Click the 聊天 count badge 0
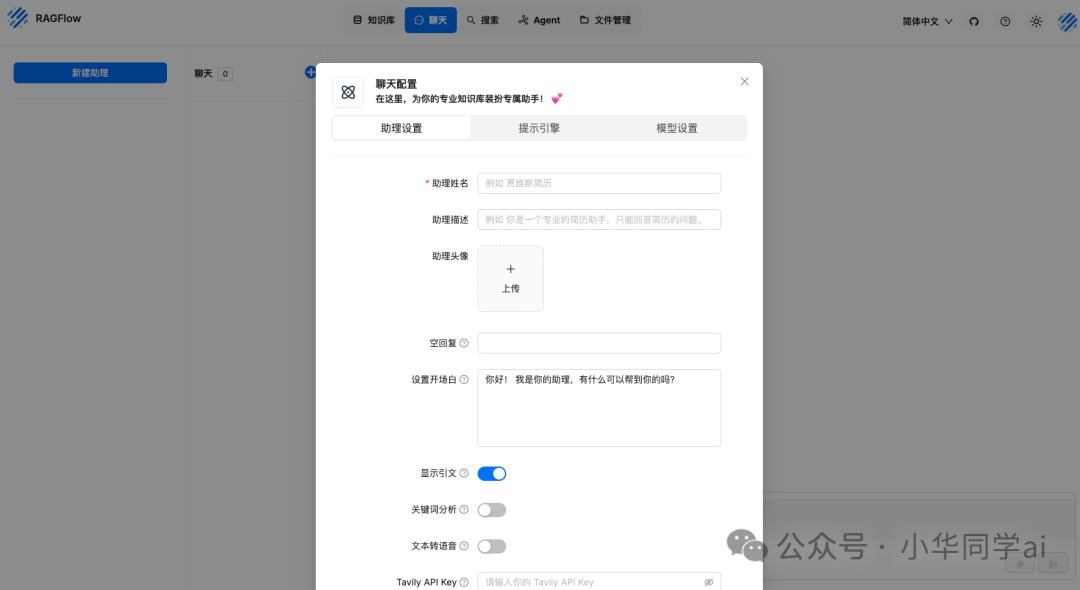 (x=225, y=74)
